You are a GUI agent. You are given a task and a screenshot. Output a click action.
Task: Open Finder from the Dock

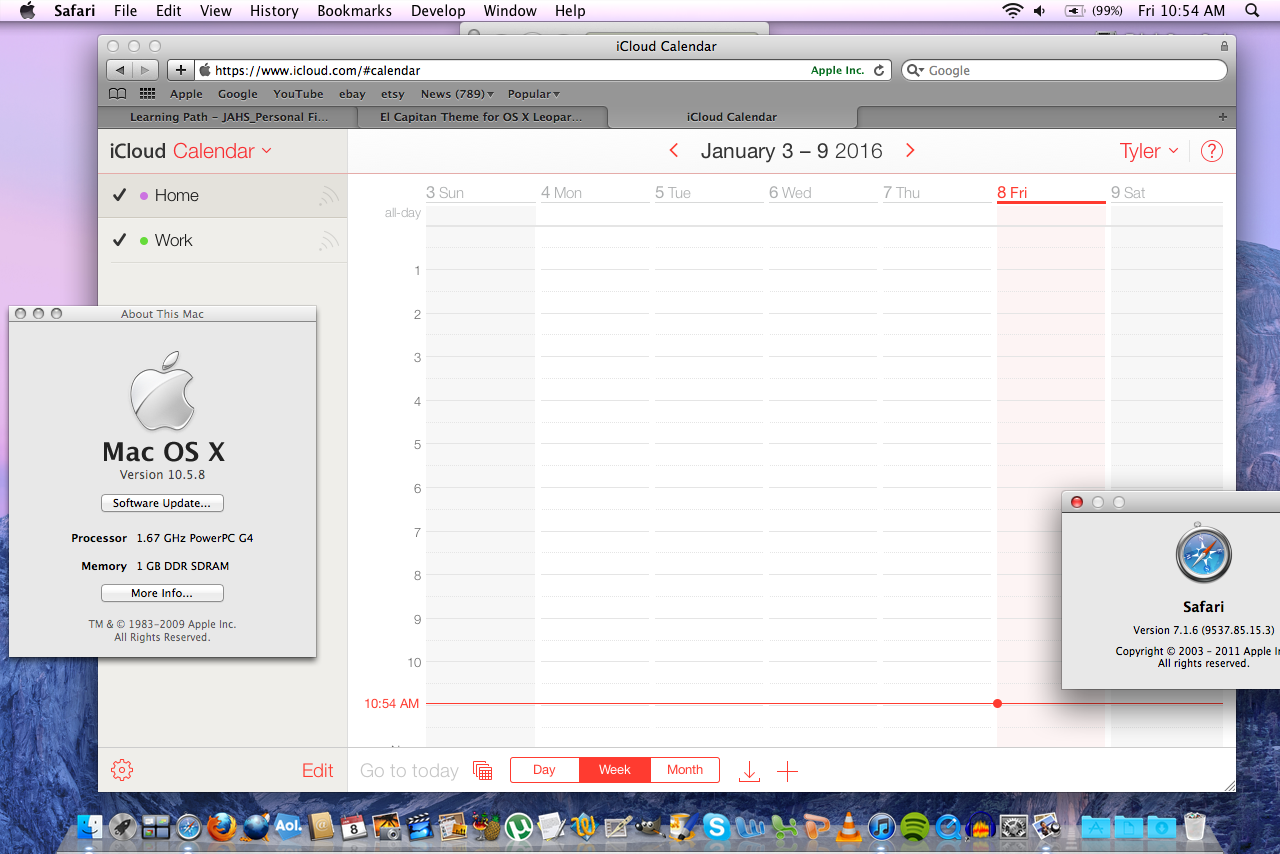point(91,826)
